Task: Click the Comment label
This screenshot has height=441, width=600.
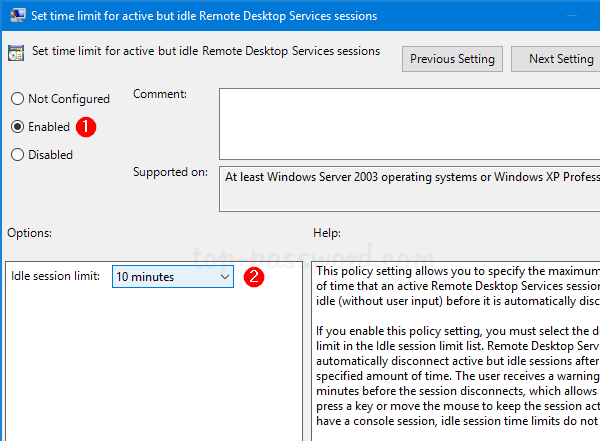Action: coord(160,95)
